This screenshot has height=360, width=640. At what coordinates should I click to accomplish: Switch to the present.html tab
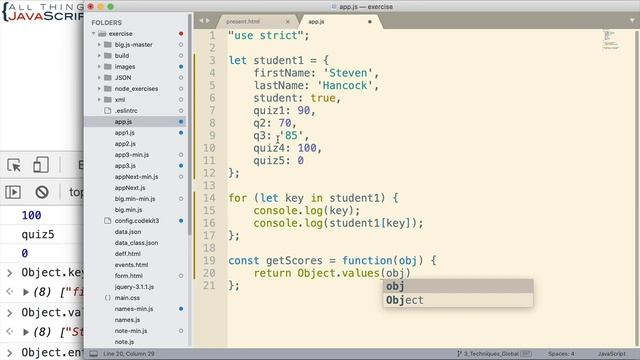(243, 22)
